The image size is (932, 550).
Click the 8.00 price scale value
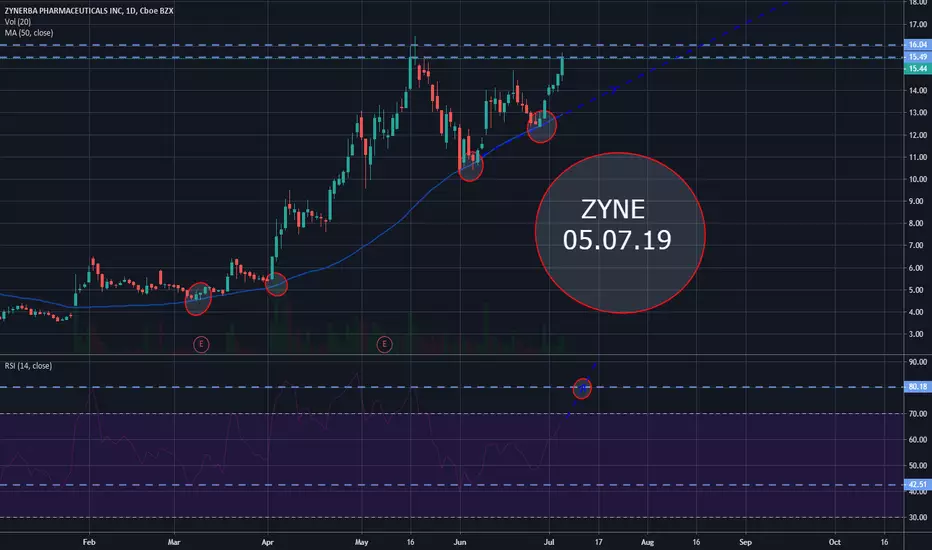pyautogui.click(x=918, y=223)
